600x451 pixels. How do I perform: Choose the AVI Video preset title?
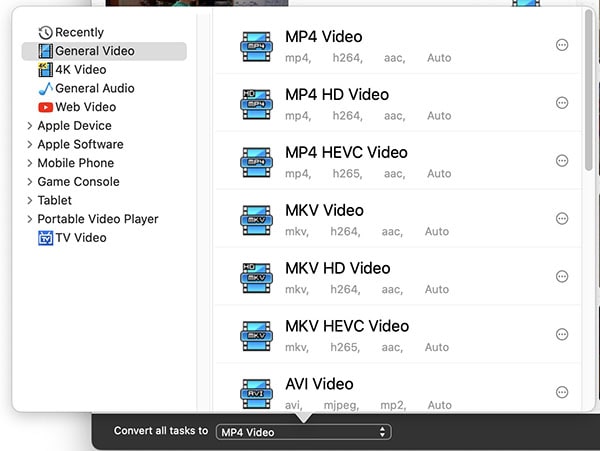point(319,384)
